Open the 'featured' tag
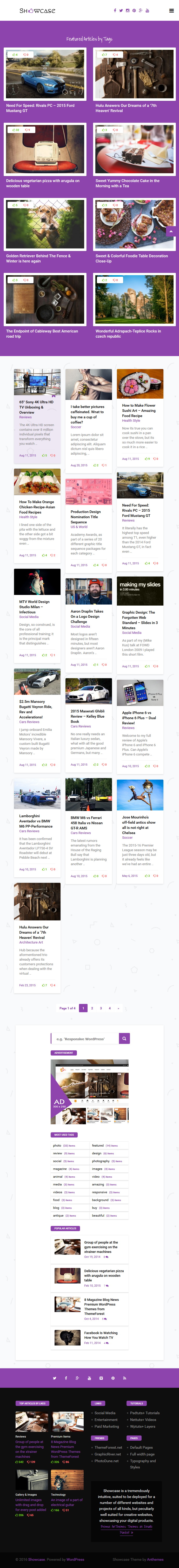Viewport: 179px width, 1568px height. point(97,1145)
